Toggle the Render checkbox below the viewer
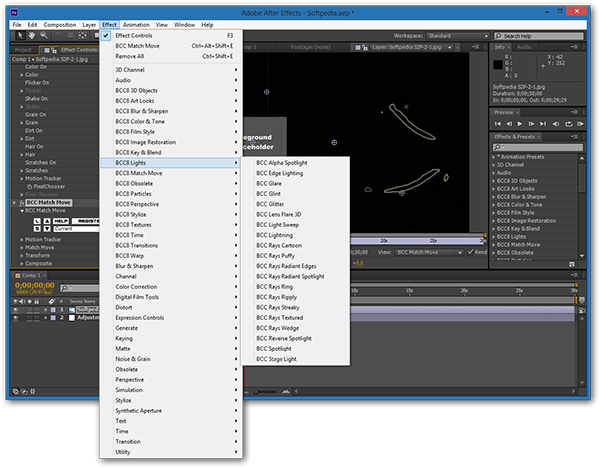The image size is (600, 468). [x=470, y=252]
